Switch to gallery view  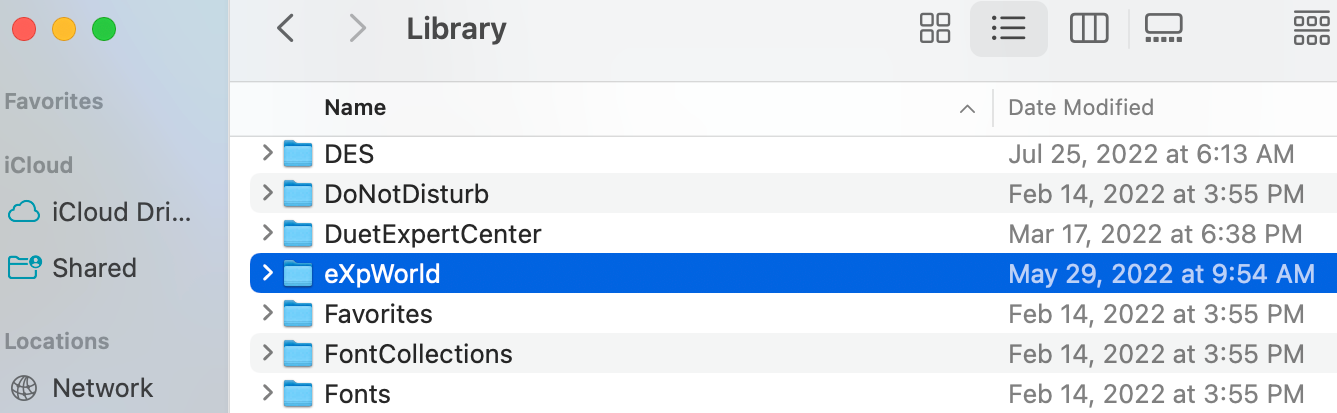pos(1164,29)
